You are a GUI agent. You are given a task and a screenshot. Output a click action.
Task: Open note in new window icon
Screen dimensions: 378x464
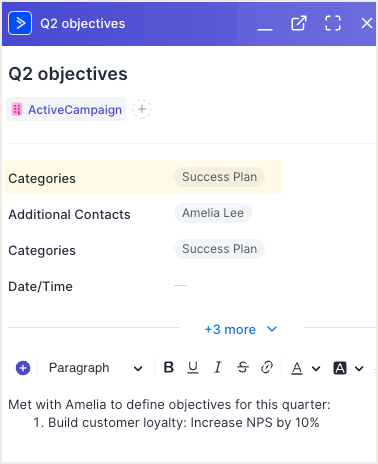(x=298, y=23)
